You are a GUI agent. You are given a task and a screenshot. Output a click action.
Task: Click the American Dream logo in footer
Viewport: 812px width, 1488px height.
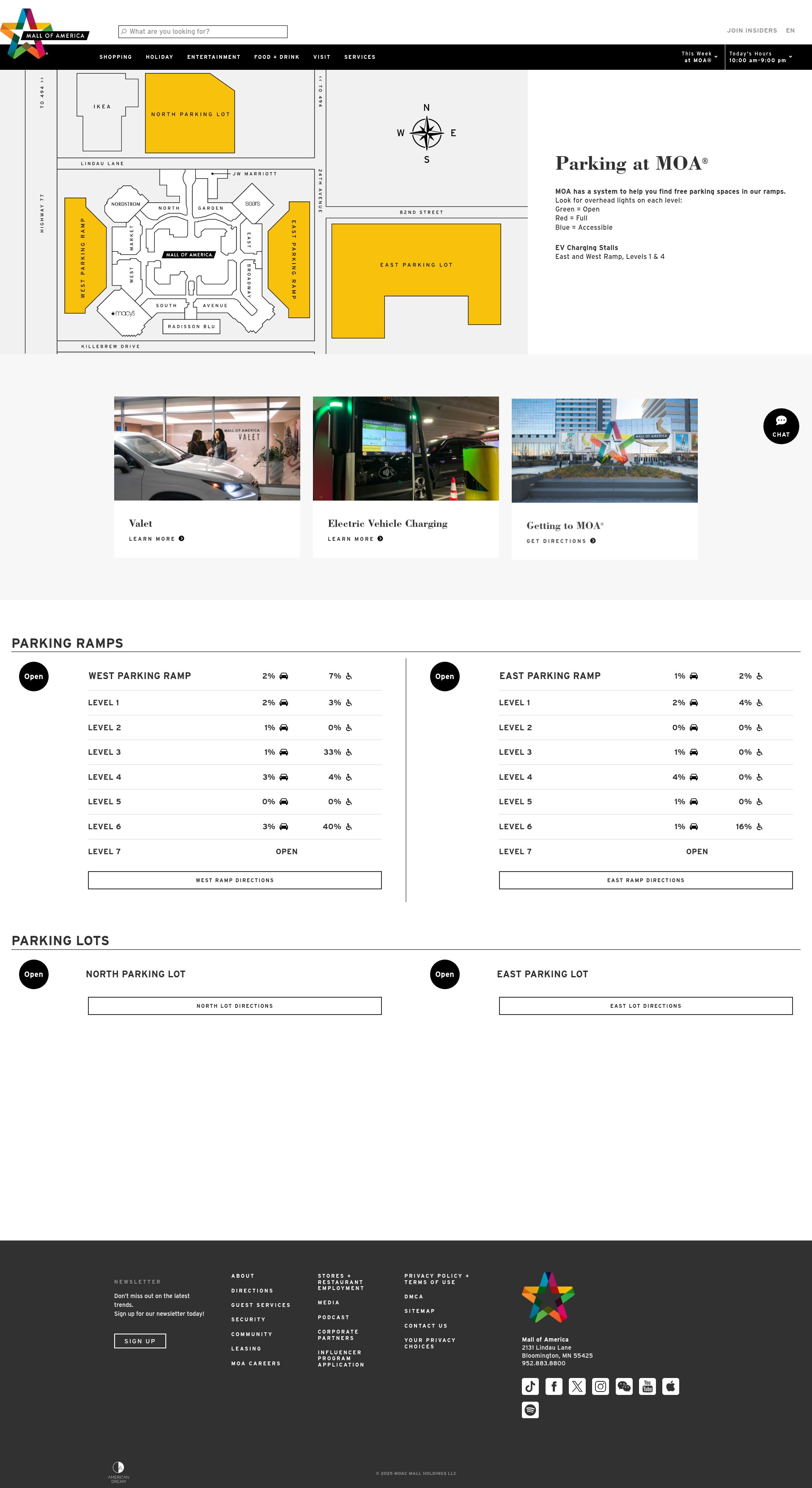point(118,1472)
